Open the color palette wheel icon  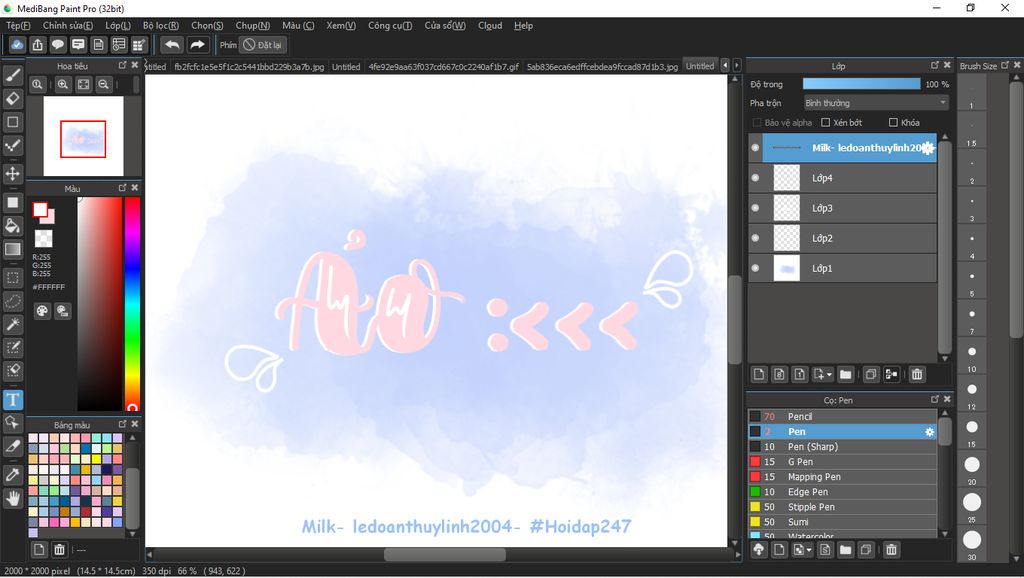tap(42, 311)
